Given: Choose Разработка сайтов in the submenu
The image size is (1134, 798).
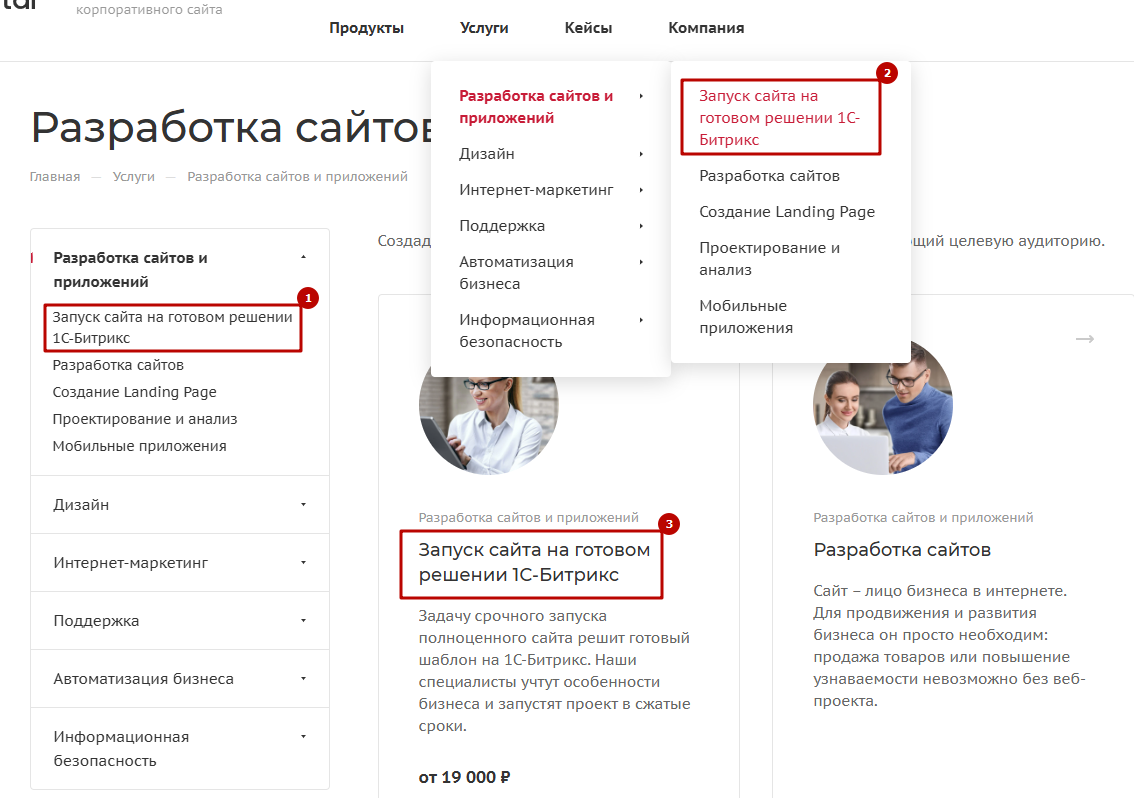Looking at the screenshot, I should [x=769, y=176].
